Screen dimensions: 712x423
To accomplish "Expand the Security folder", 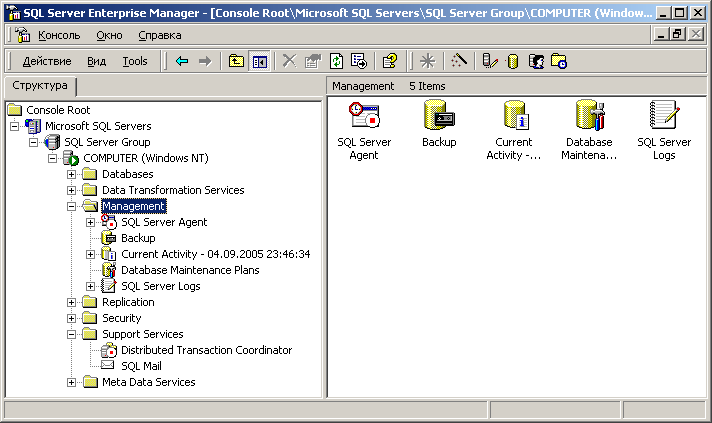I will [71, 318].
